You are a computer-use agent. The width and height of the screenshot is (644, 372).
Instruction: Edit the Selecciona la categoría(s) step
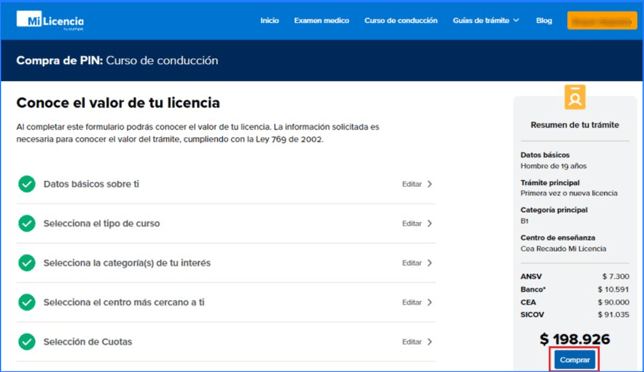point(412,263)
